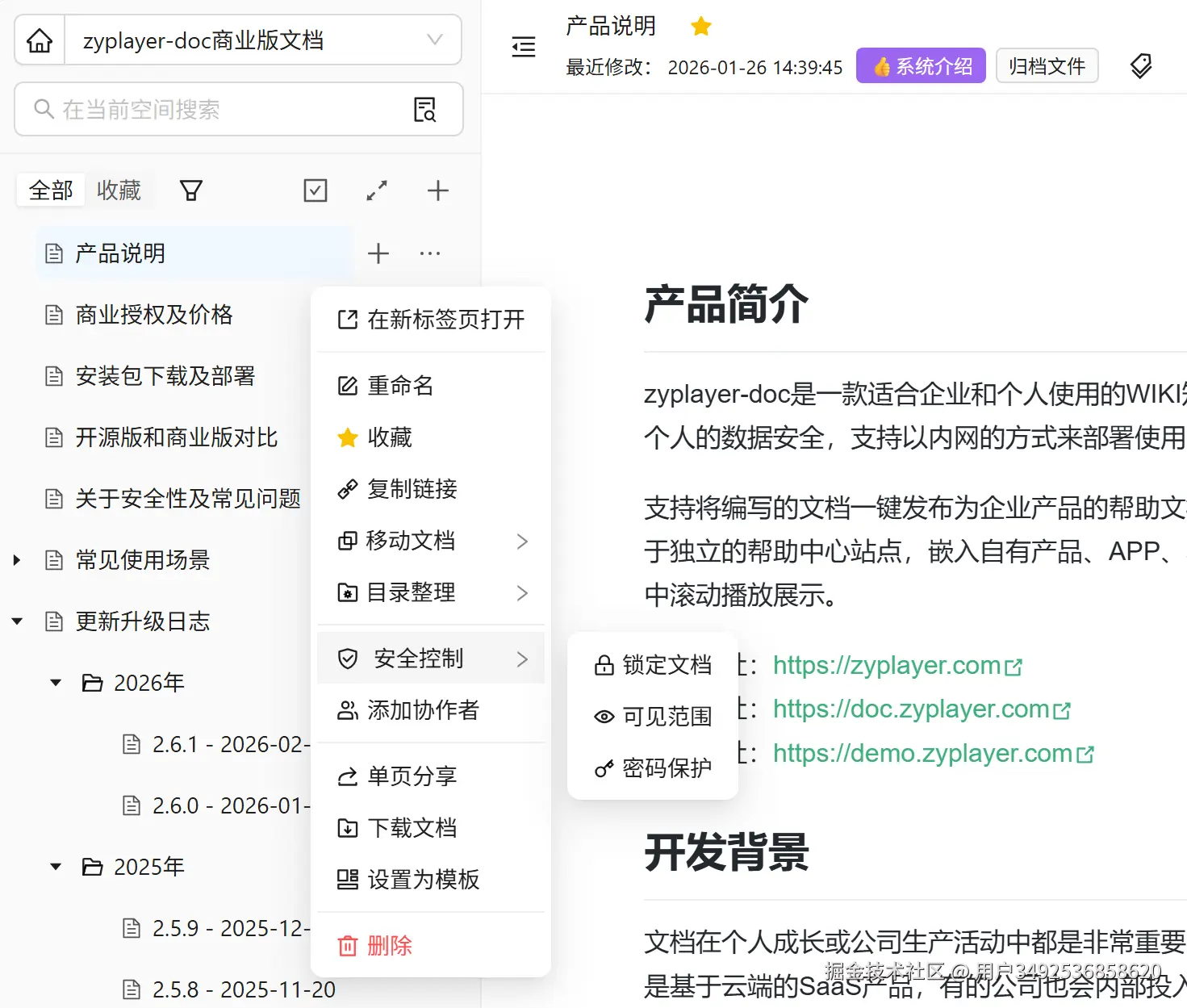Select 锁定文档 in security submenu

[x=653, y=665]
